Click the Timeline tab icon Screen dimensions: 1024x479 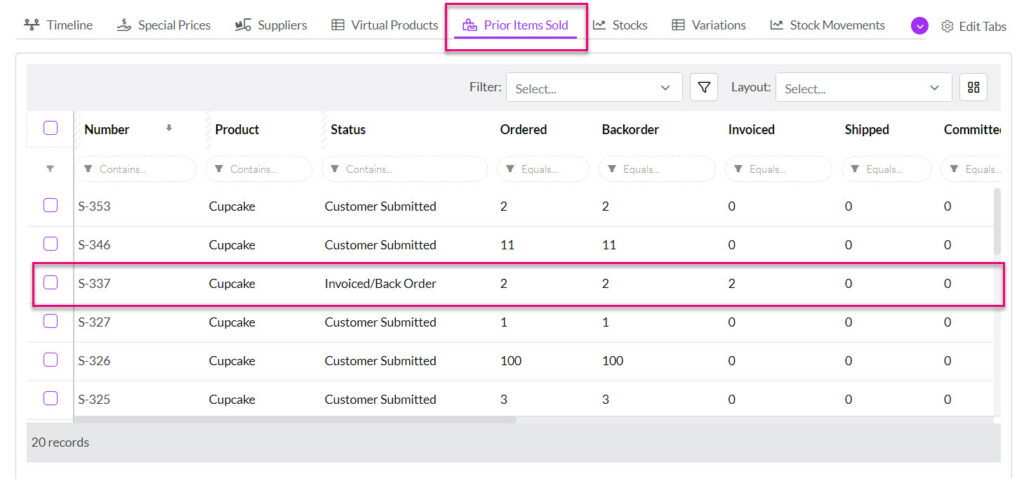point(31,25)
